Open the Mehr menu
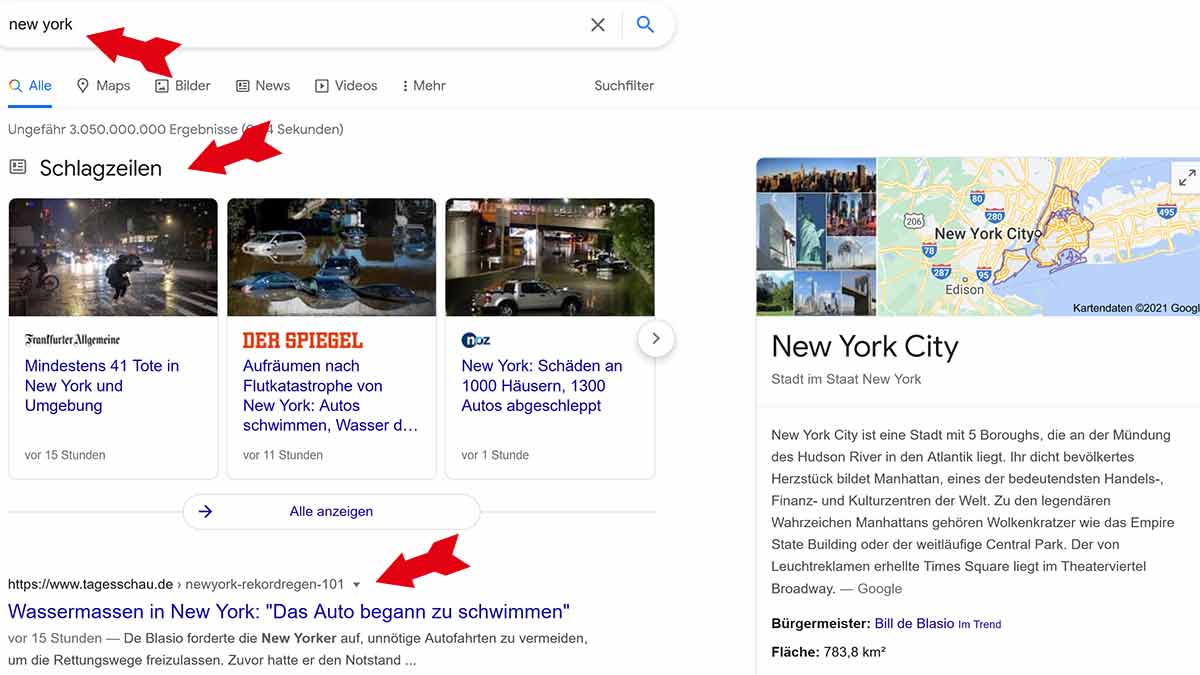 pos(424,86)
